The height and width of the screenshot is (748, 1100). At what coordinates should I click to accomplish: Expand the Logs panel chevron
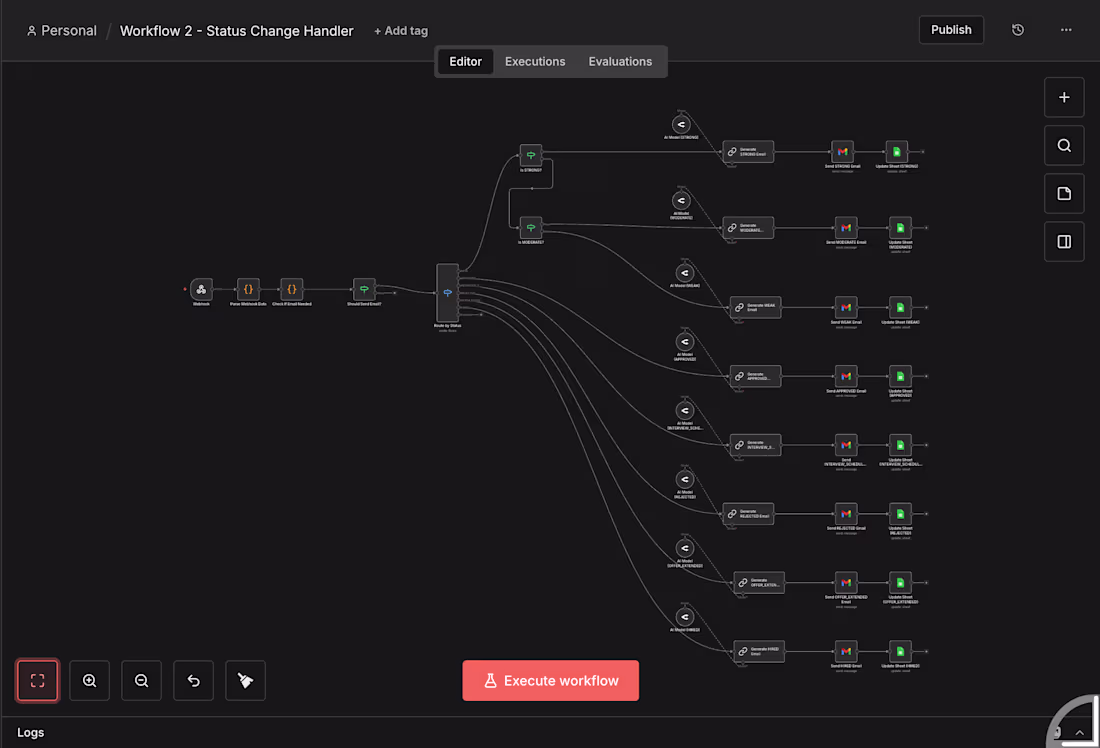[1081, 732]
